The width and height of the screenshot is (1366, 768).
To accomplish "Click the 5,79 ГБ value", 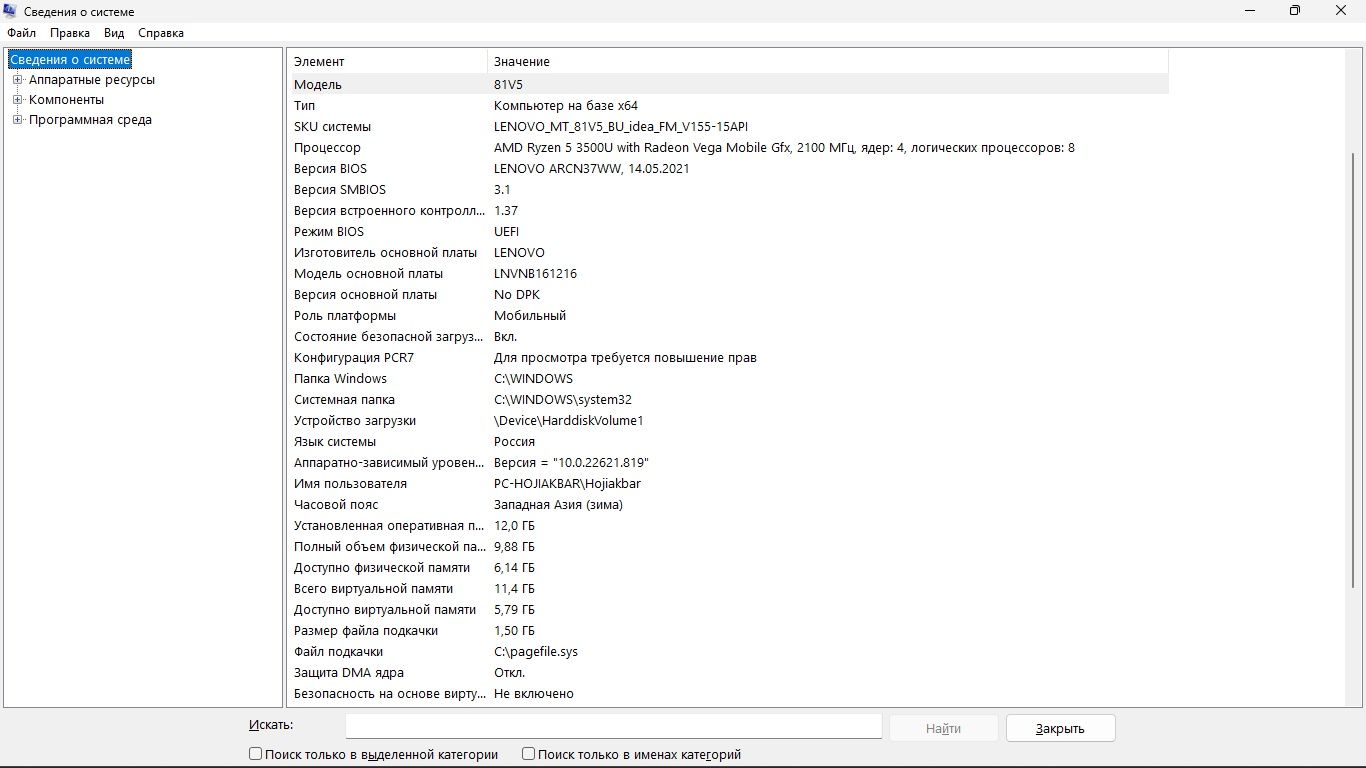I will pos(514,610).
